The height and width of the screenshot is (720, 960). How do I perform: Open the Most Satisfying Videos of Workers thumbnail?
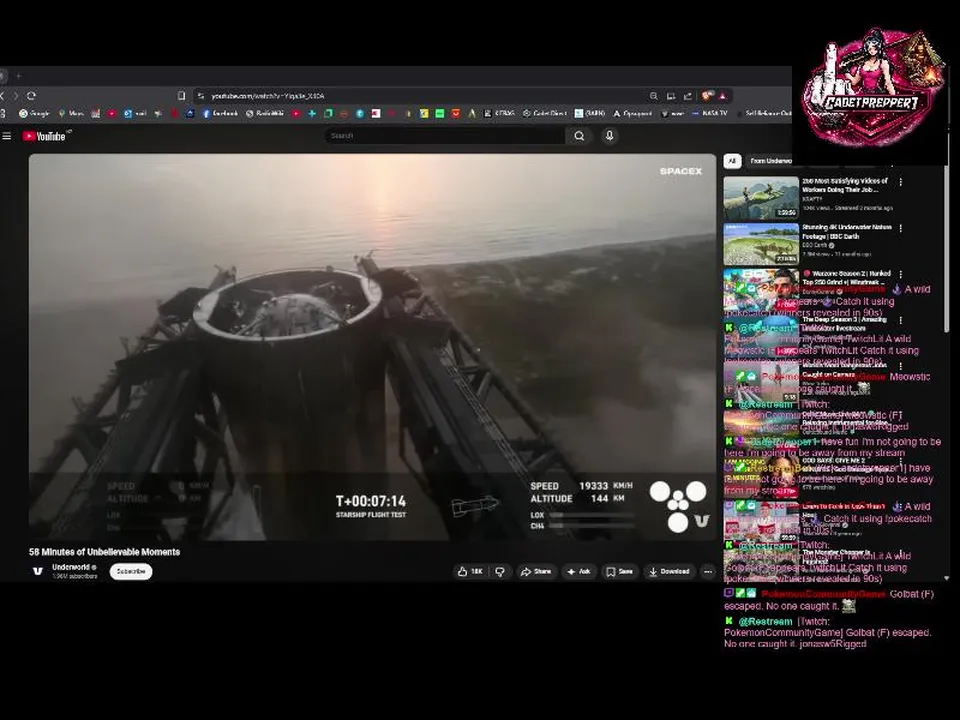click(761, 198)
